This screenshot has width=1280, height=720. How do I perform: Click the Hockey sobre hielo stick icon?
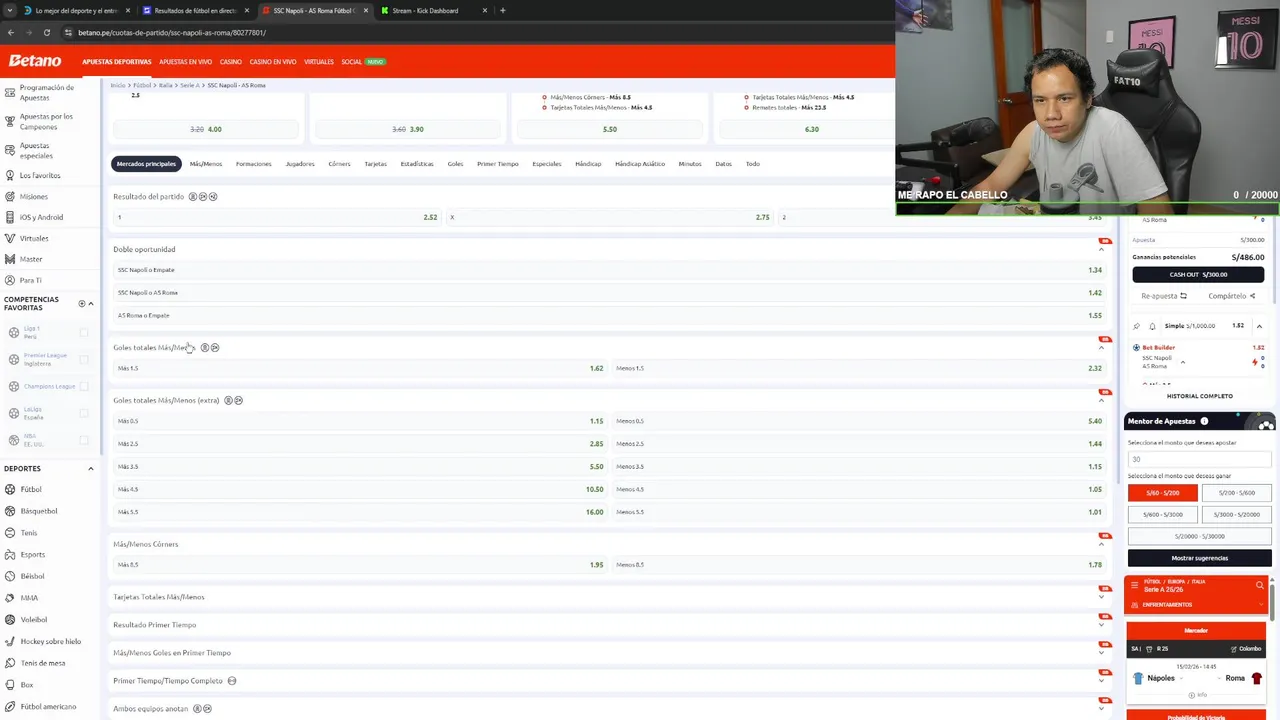(10, 641)
